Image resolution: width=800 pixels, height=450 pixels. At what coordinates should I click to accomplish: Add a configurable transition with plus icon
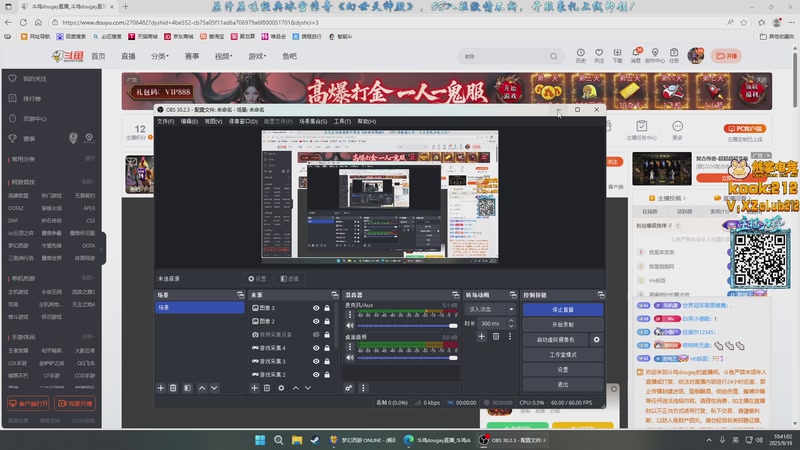click(482, 336)
